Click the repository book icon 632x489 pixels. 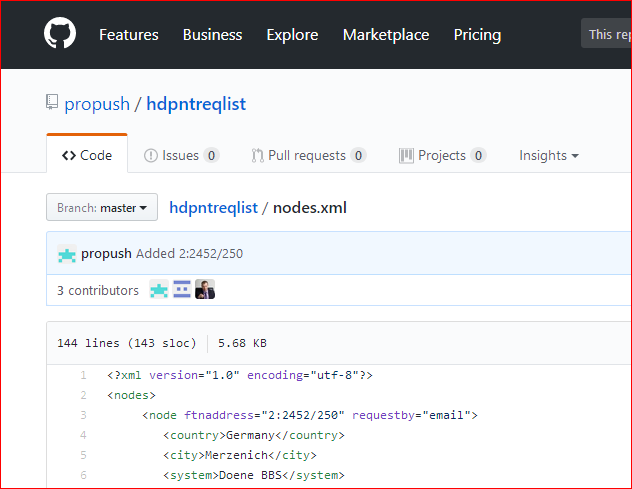click(x=52, y=102)
